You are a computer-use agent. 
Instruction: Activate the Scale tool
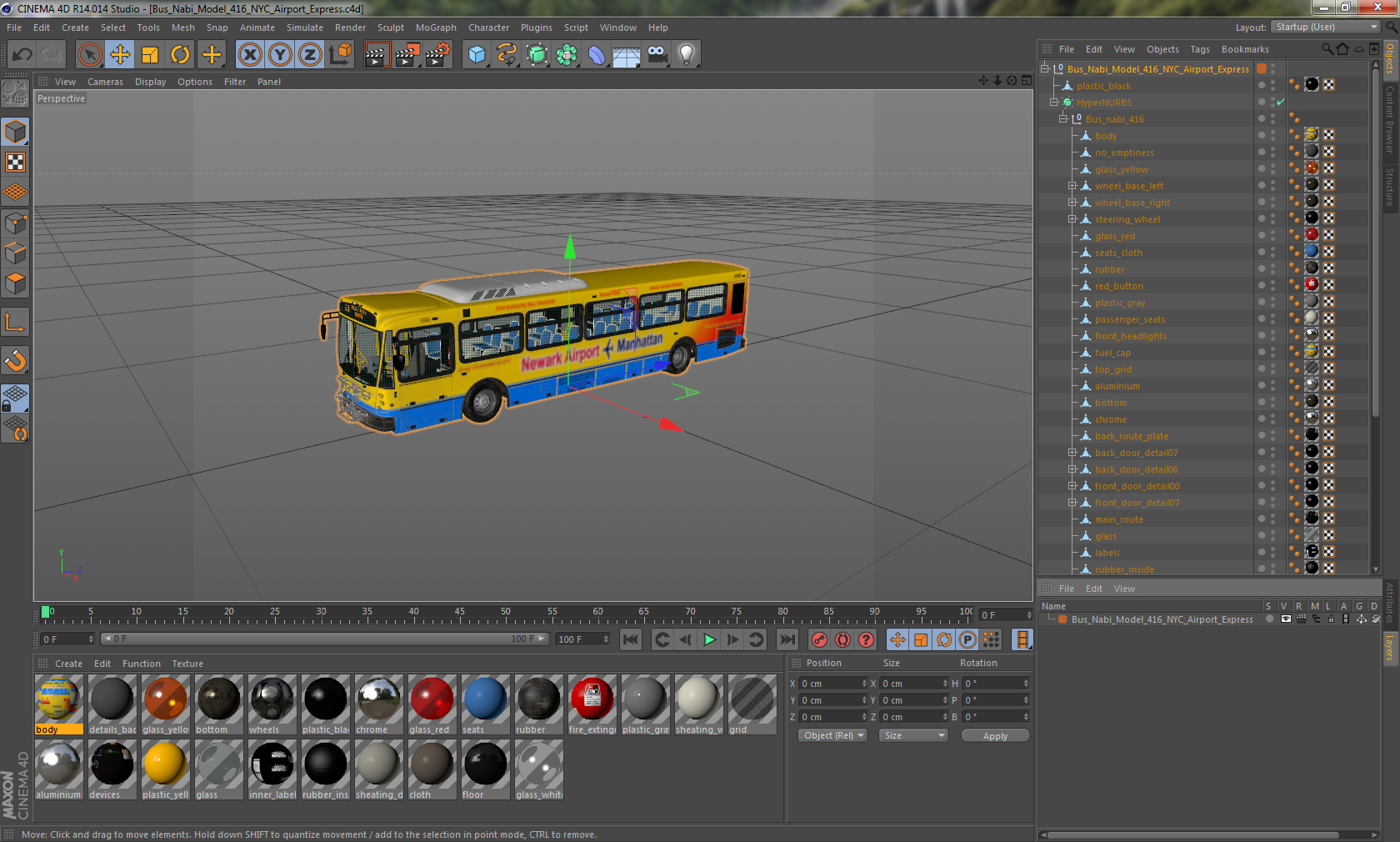coord(150,55)
